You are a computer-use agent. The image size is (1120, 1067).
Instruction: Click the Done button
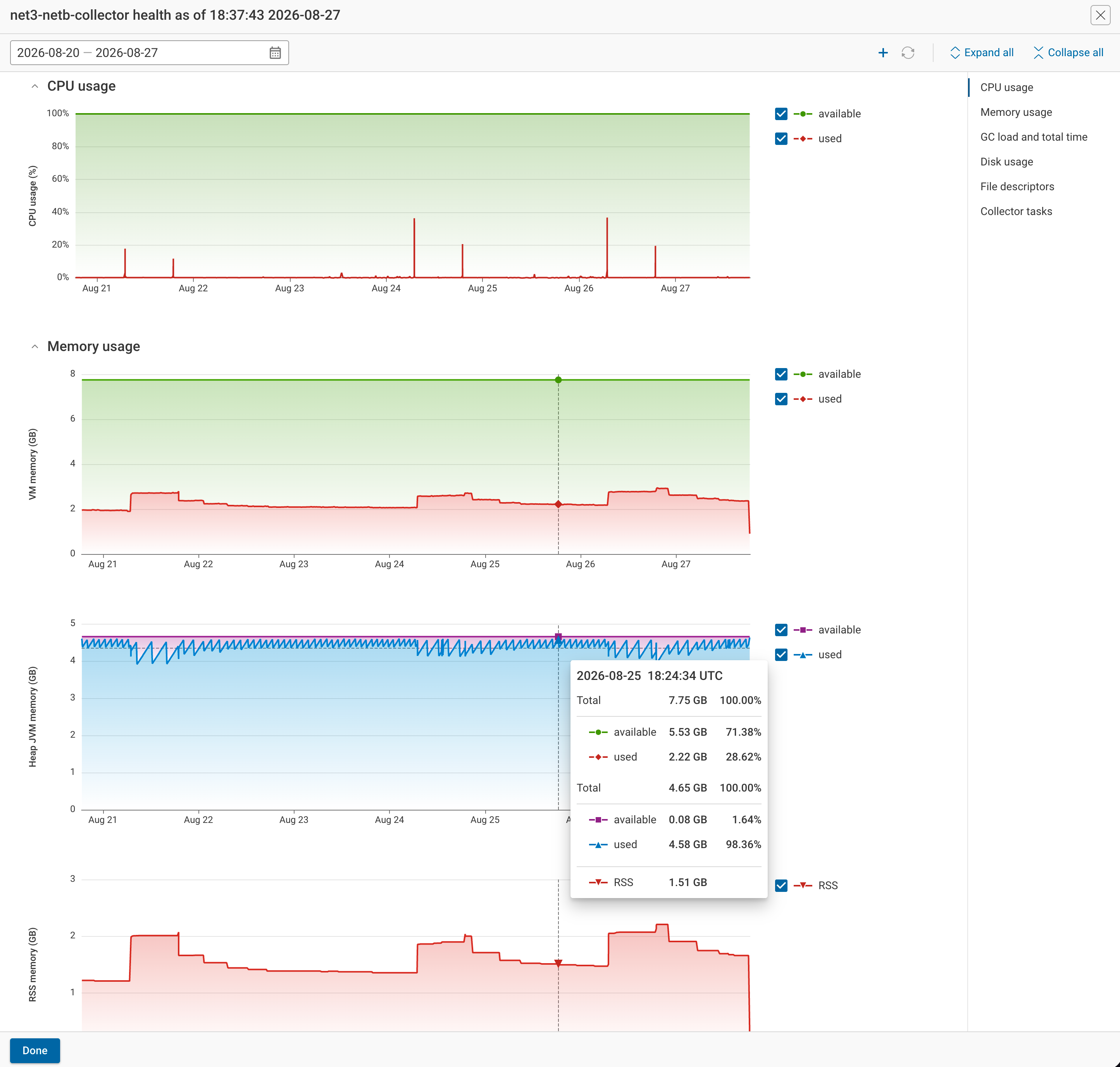pyautogui.click(x=35, y=1050)
